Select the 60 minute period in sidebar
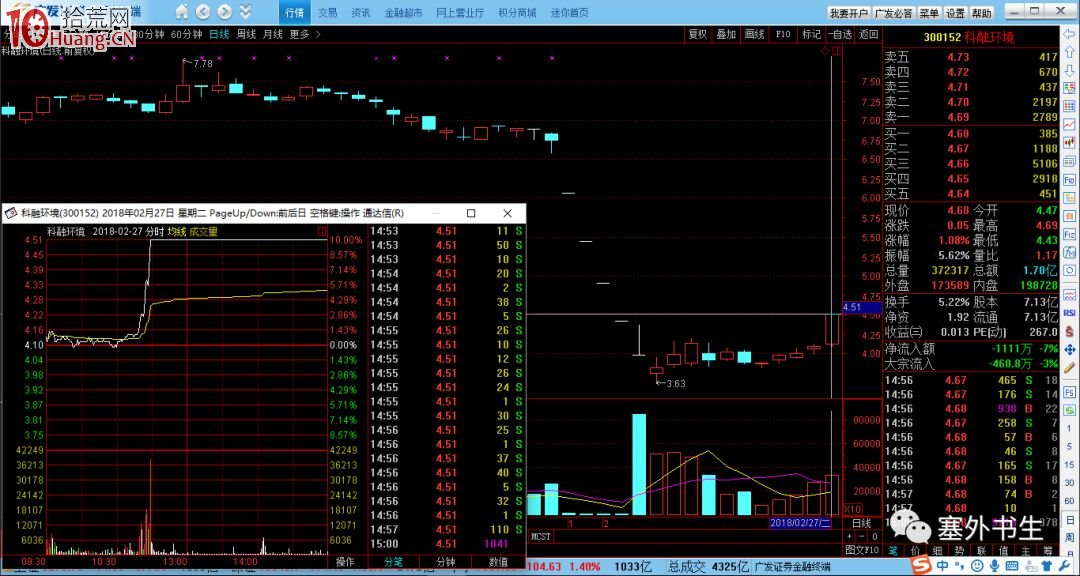The image size is (1080, 576). tap(1070, 502)
